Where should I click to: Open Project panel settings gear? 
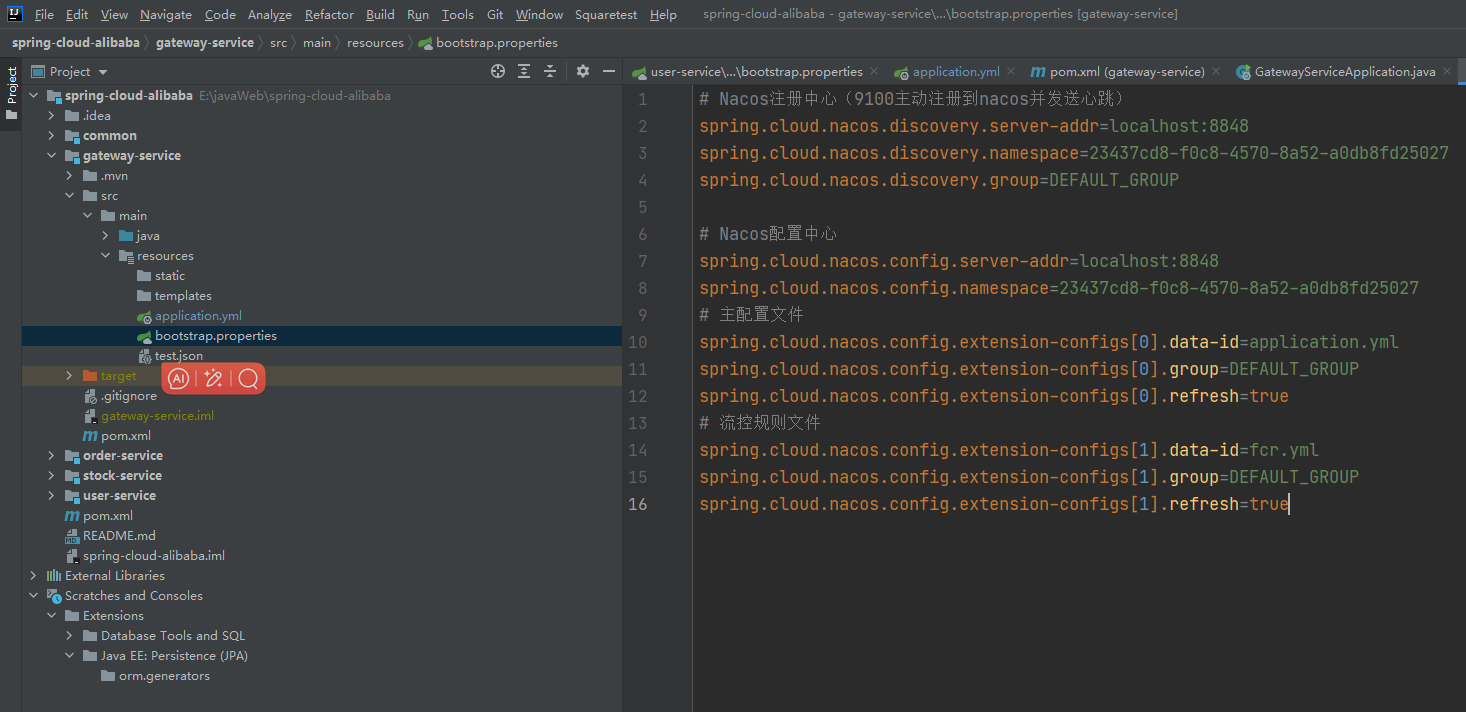583,72
